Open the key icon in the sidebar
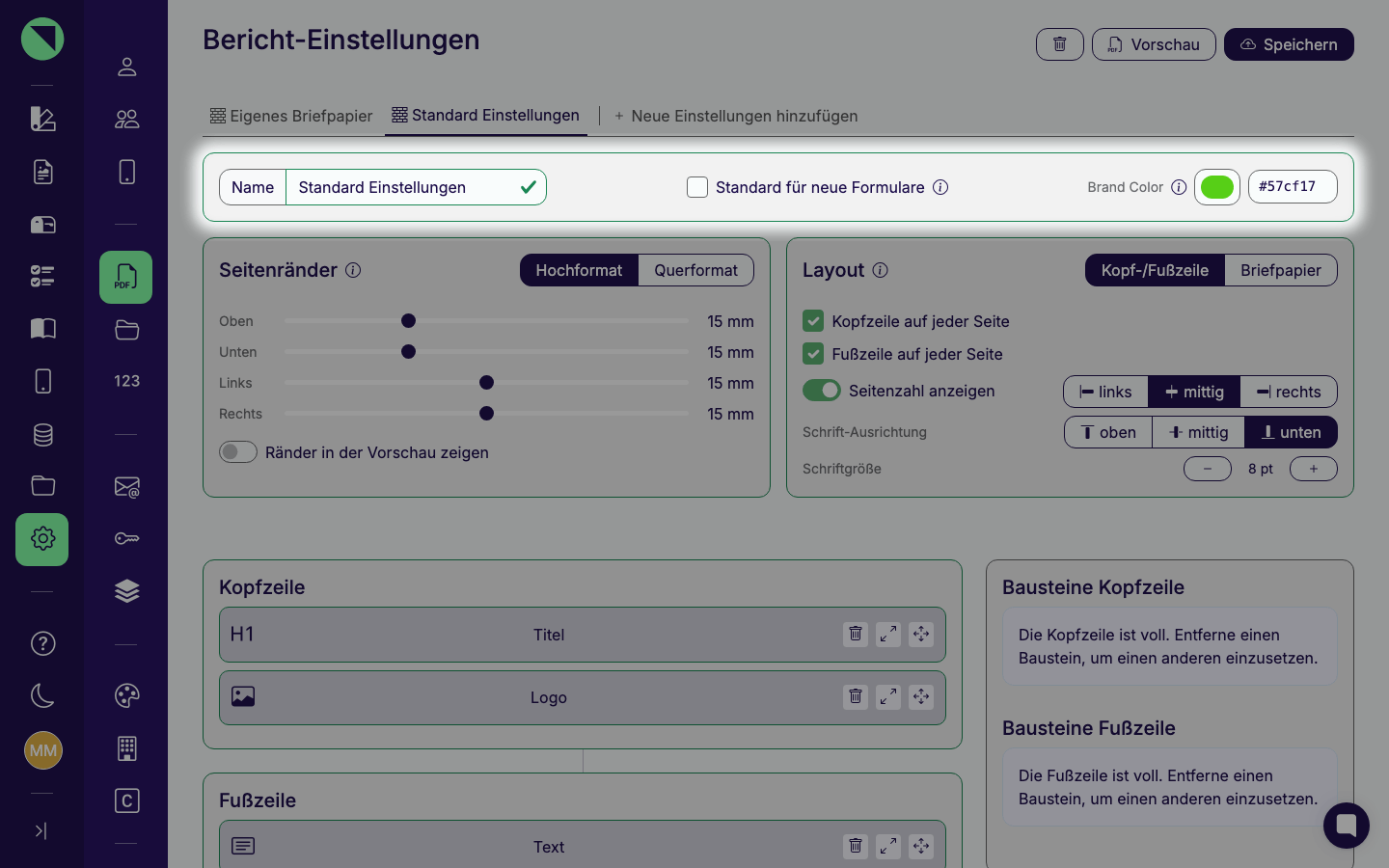1389x868 pixels. point(126,538)
